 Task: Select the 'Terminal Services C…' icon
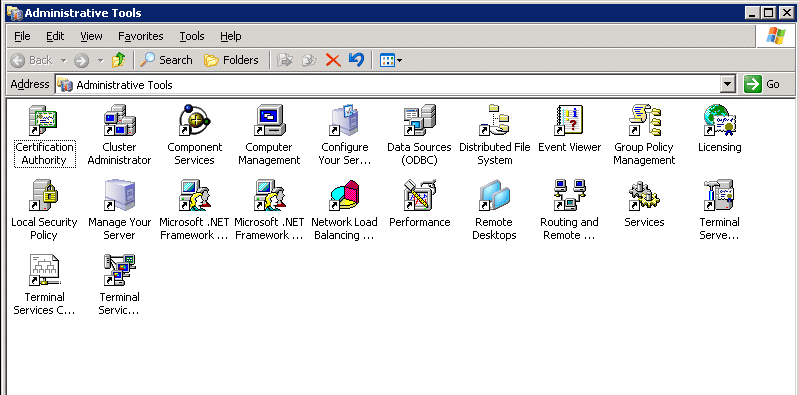[44, 270]
